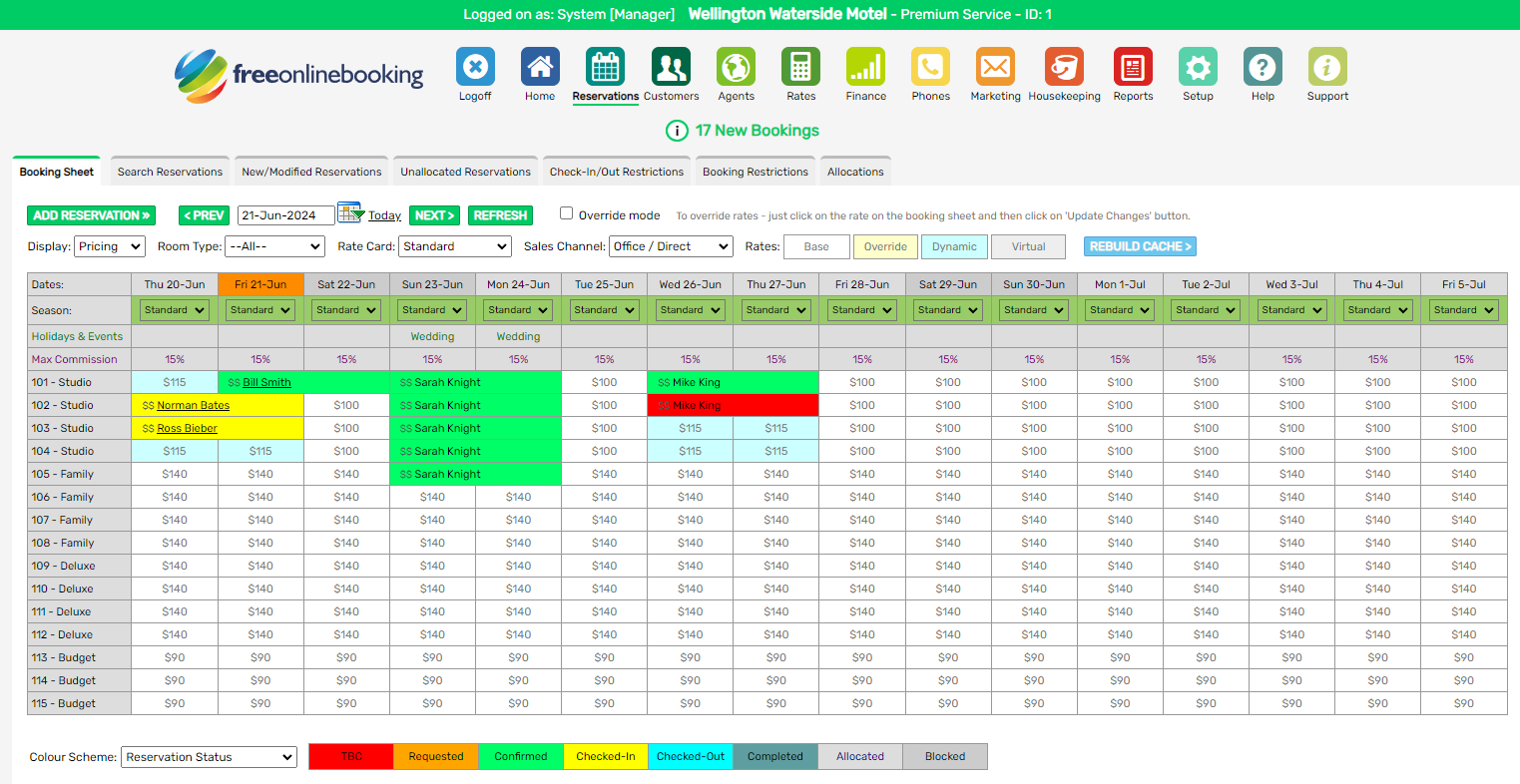Viewport: 1520px width, 784px height.
Task: Switch to Booking Restrictions tab
Action: [756, 172]
